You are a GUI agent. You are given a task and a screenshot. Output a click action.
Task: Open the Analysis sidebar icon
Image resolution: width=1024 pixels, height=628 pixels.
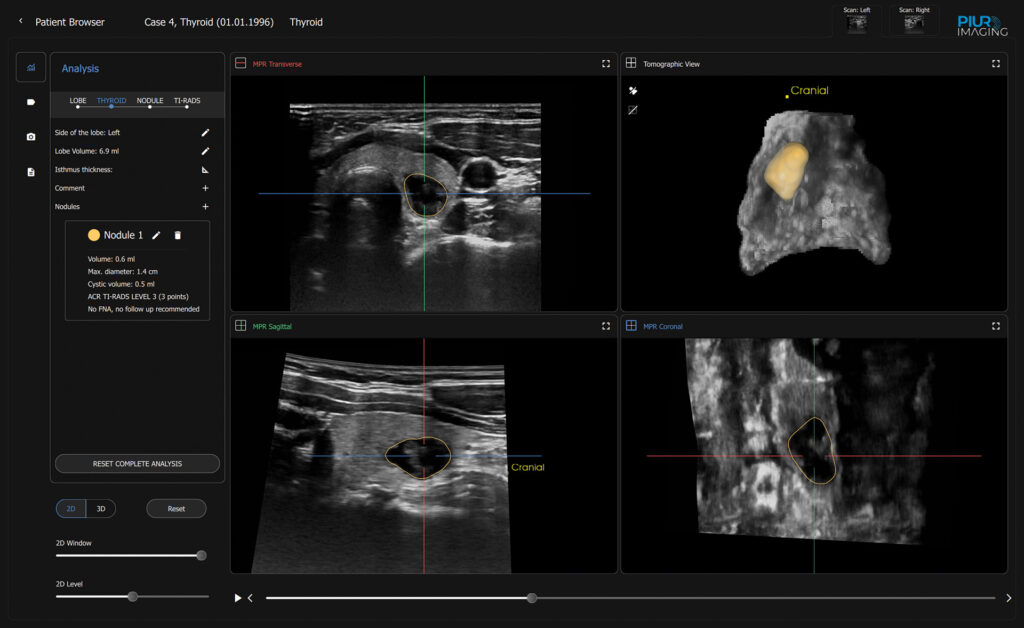click(x=31, y=68)
